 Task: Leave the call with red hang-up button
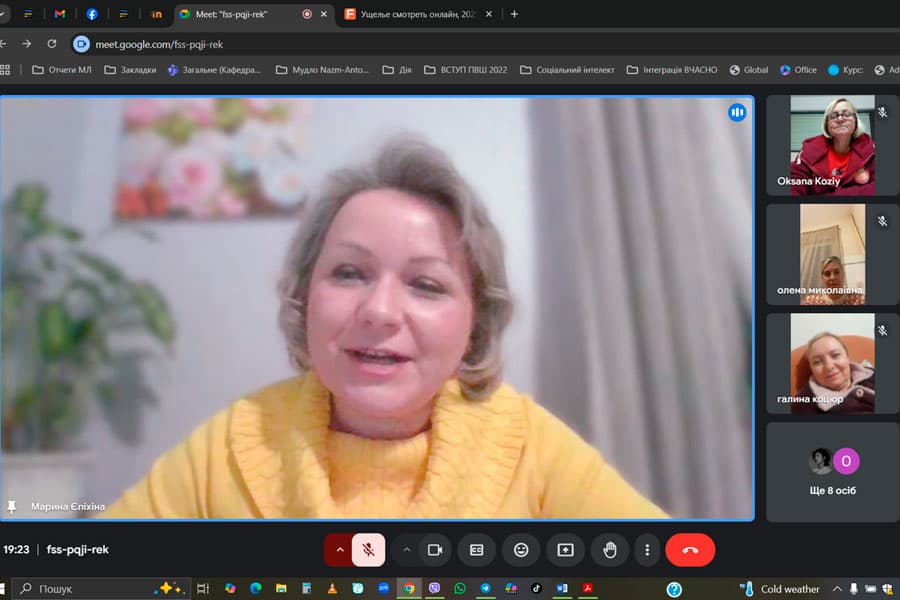(x=690, y=550)
